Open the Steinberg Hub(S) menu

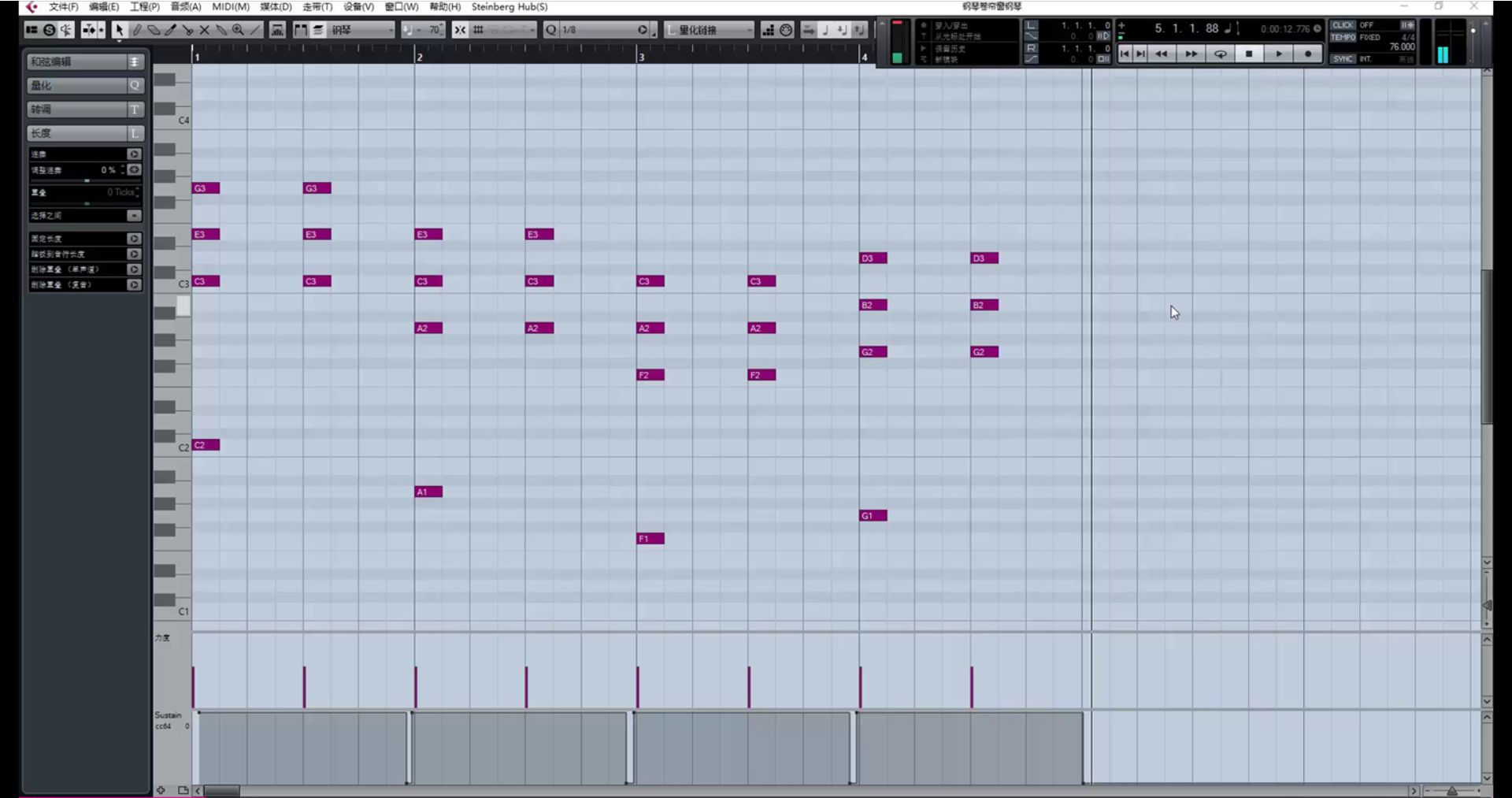point(510,6)
